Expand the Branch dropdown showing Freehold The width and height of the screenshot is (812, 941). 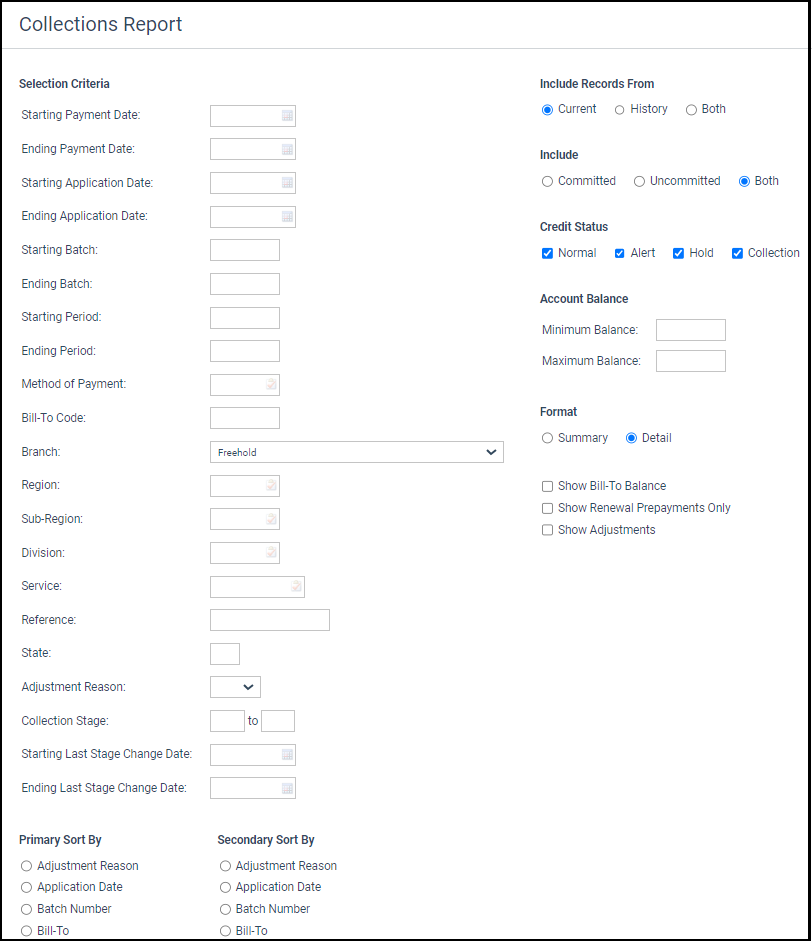pos(356,452)
